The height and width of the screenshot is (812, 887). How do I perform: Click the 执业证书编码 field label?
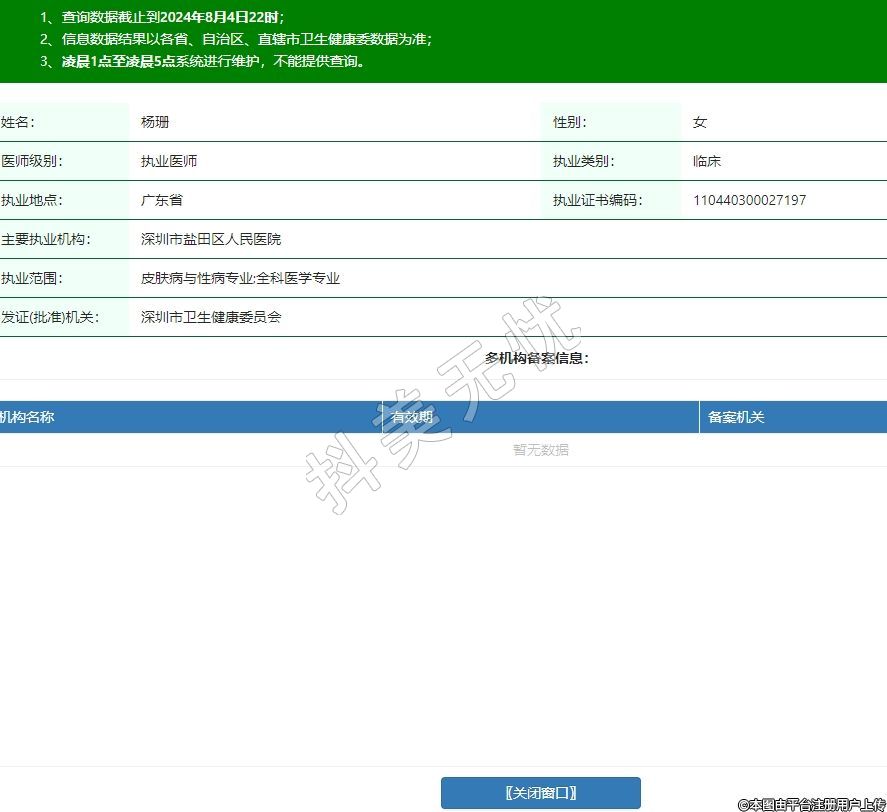pyautogui.click(x=597, y=200)
